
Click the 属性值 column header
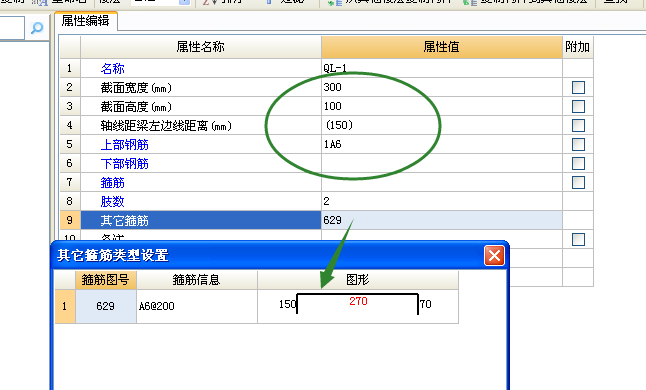point(442,47)
